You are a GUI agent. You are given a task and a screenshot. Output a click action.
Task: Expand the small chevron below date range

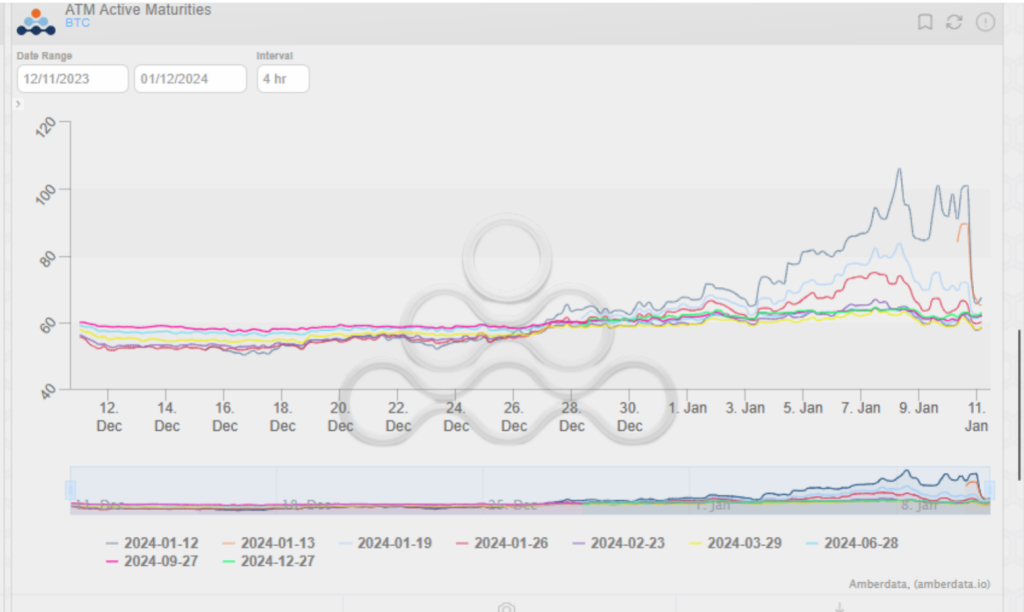pyautogui.click(x=18, y=104)
